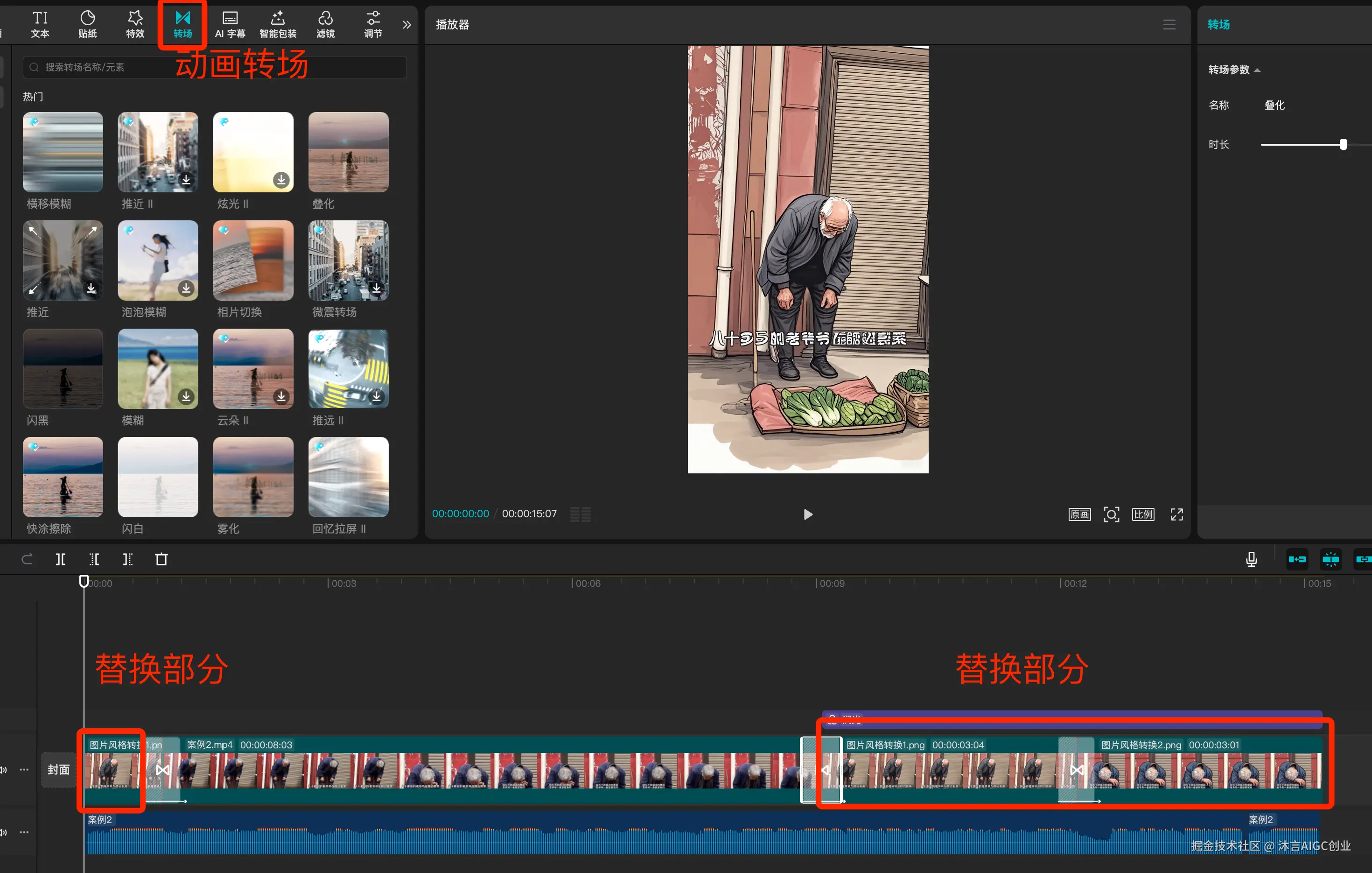Click the 比例 aspect ratio icon

click(1143, 514)
